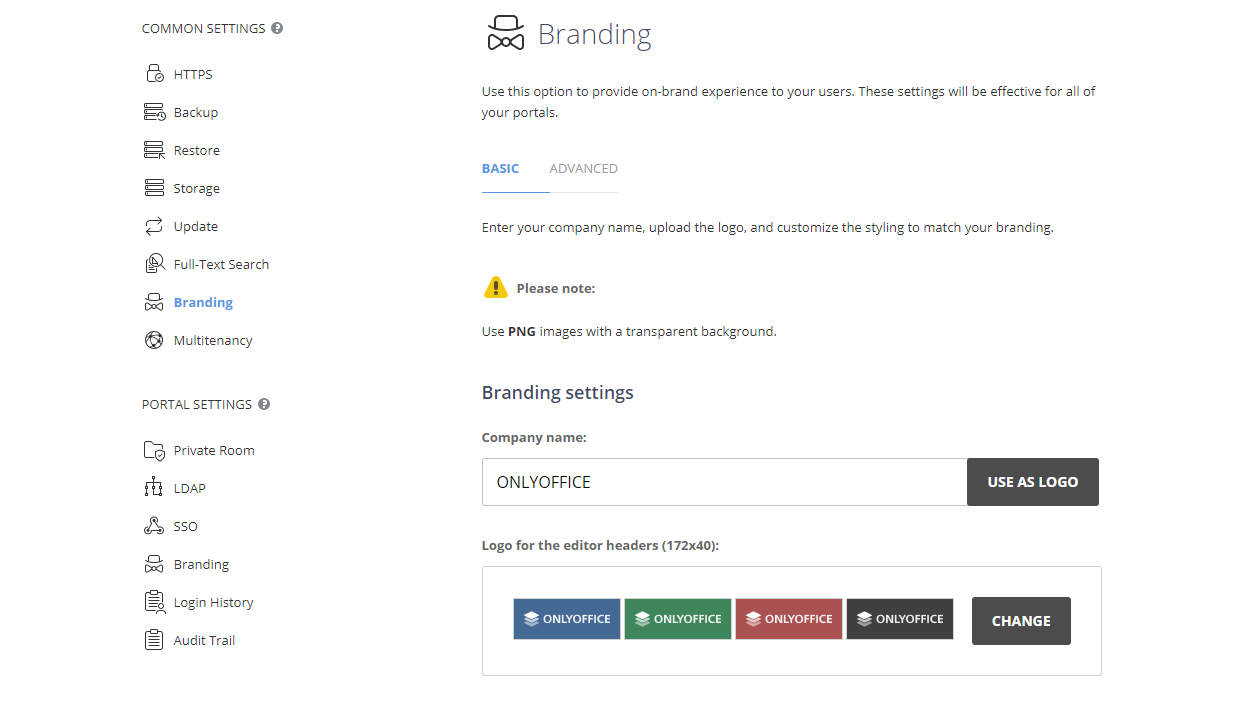
Task: Click the Restore icon in Common Settings
Action: click(155, 149)
